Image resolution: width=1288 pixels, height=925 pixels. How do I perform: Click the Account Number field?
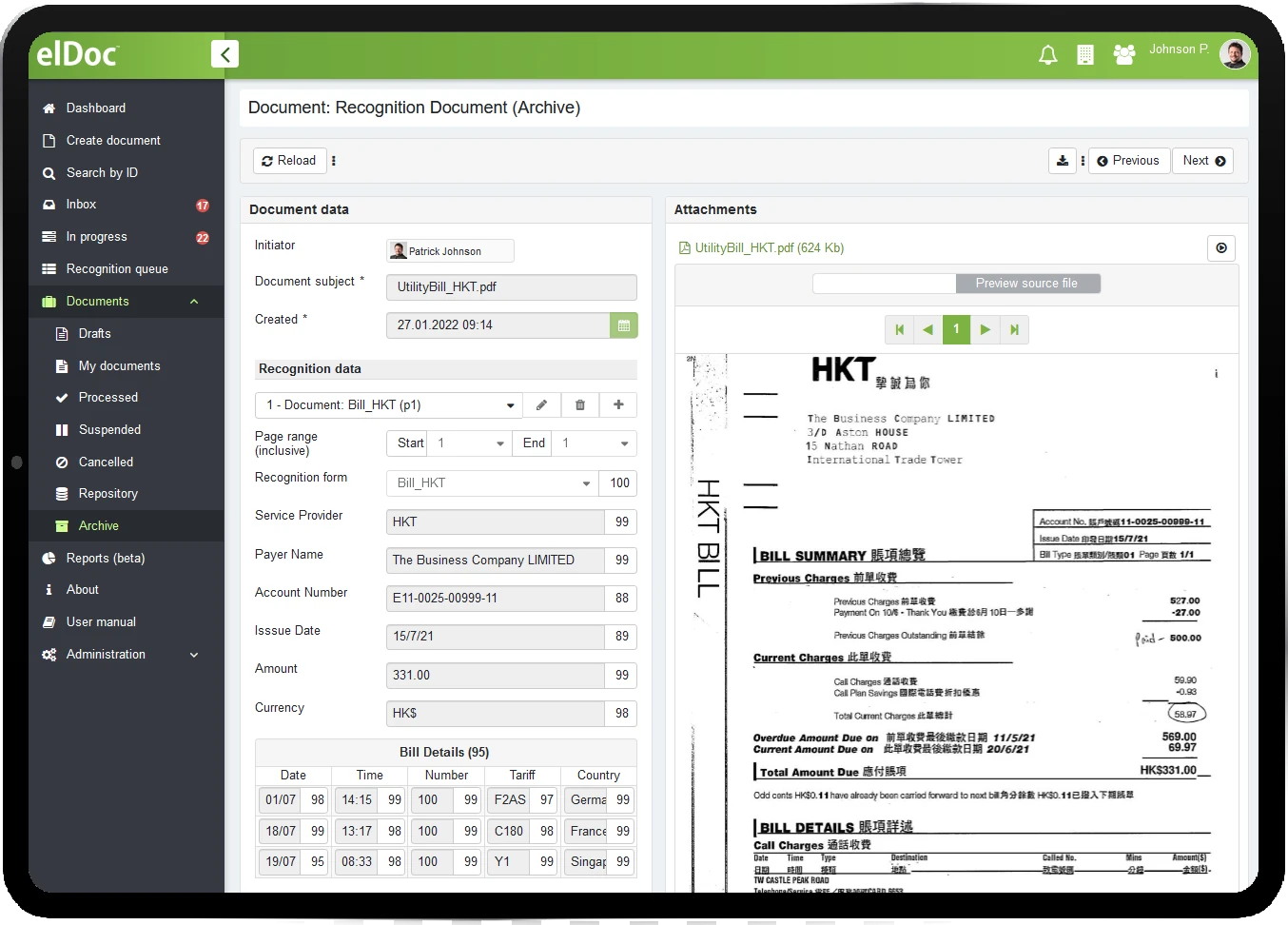tap(495, 599)
